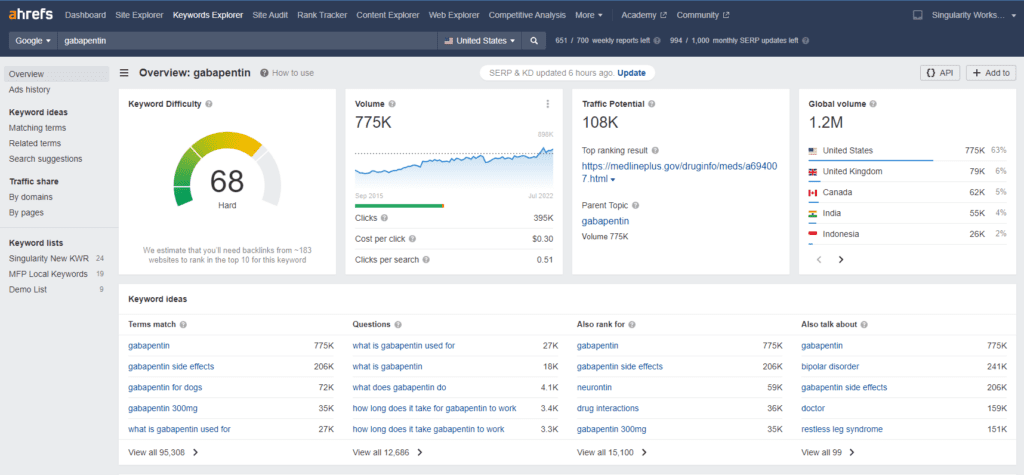This screenshot has width=1024, height=475.
Task: Click the Also talk about info icon
Action: click(x=864, y=325)
